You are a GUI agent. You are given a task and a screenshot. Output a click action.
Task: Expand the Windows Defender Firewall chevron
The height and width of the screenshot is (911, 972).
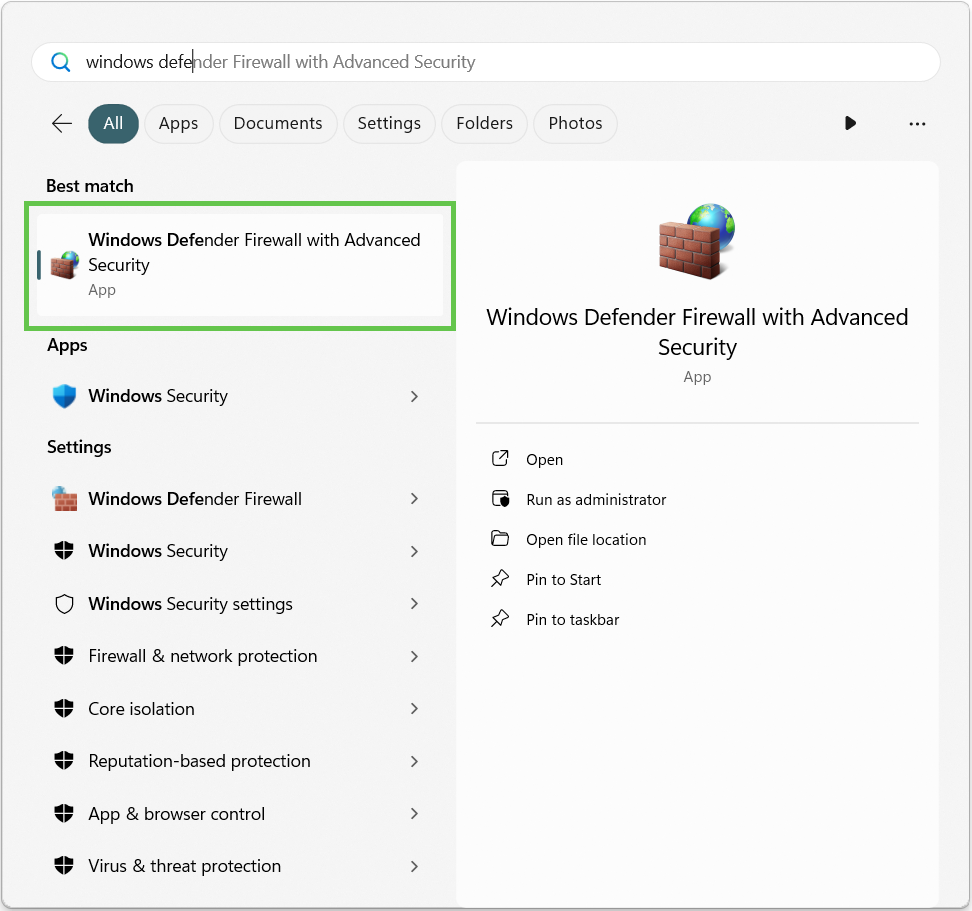click(415, 499)
